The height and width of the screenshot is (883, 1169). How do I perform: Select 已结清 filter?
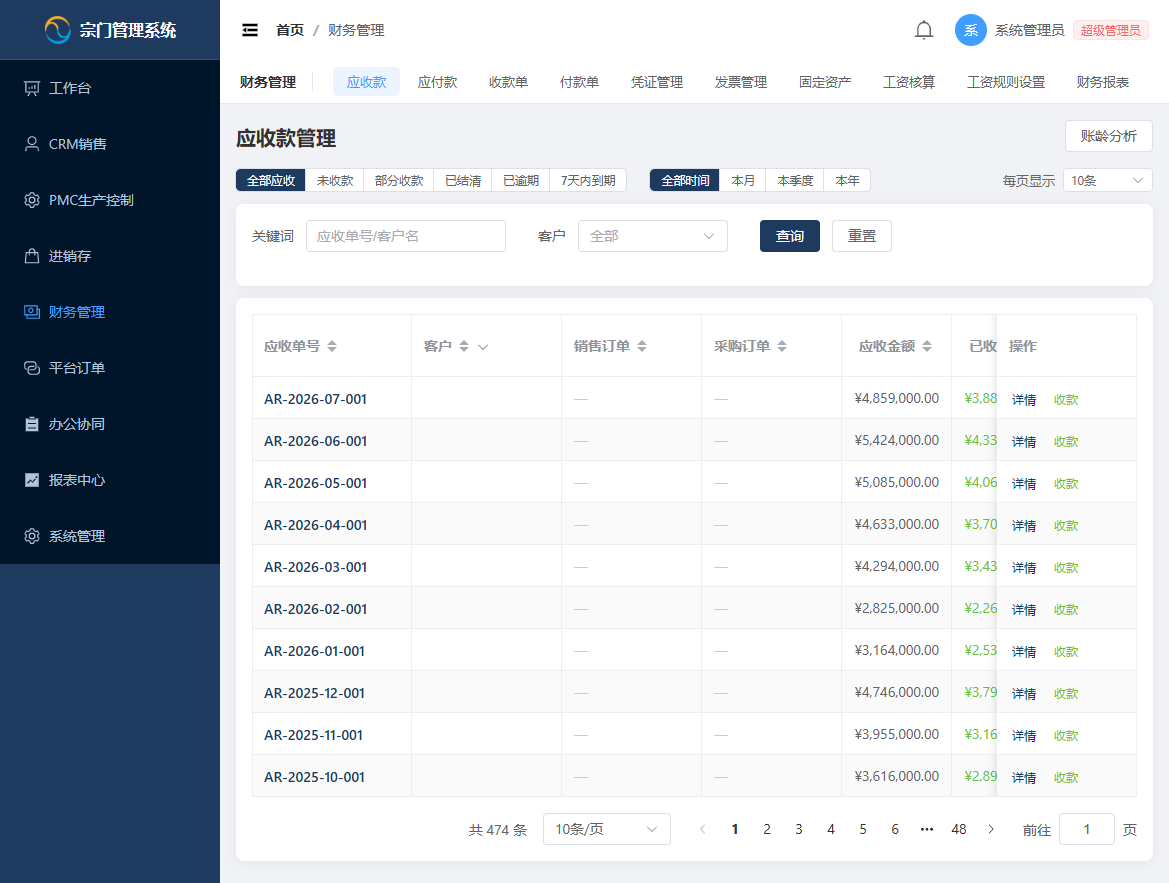pos(463,180)
